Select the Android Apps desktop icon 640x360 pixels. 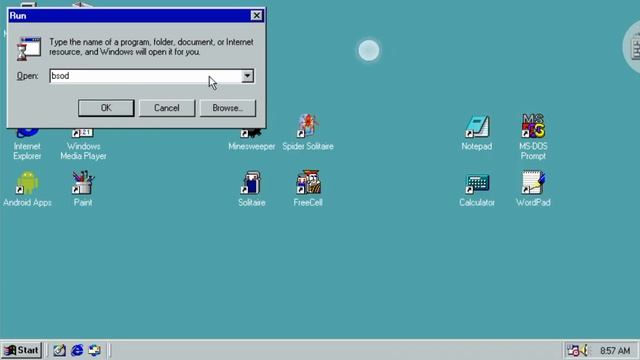(27, 189)
